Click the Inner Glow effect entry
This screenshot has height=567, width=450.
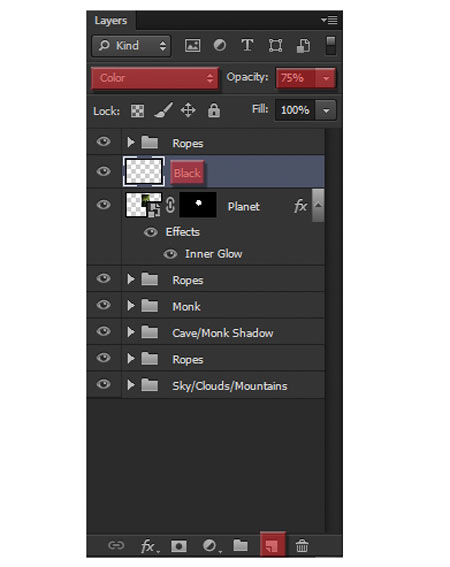point(213,254)
